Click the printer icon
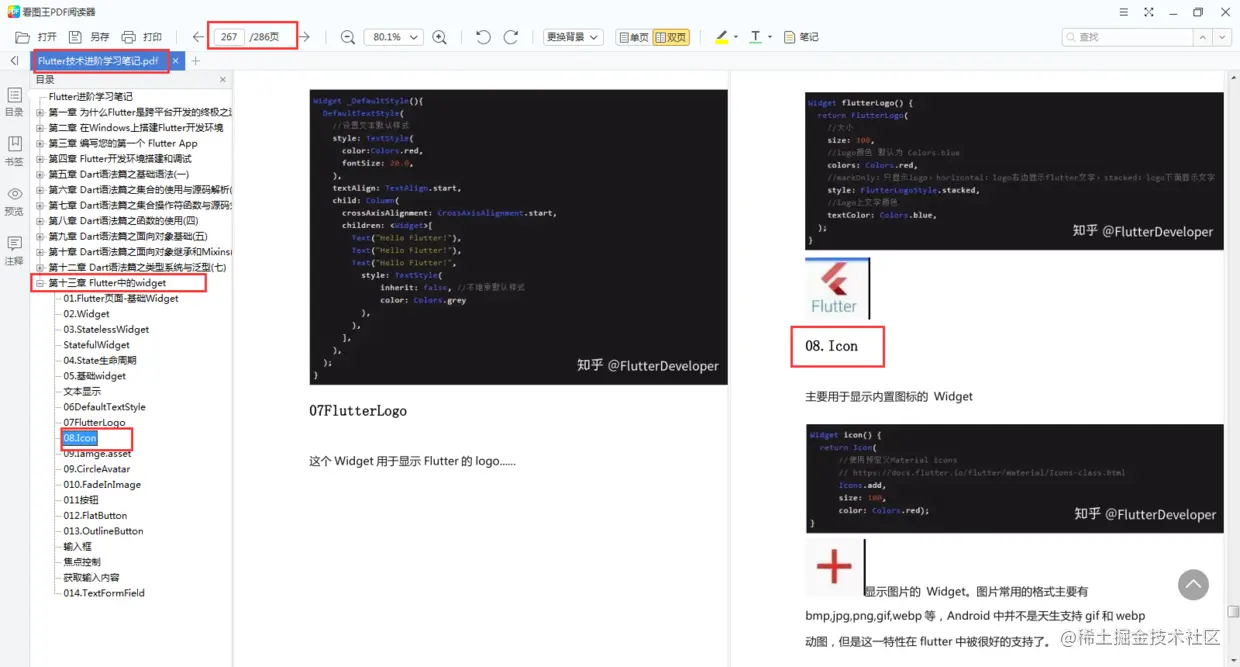The width and height of the screenshot is (1240, 667). pos(128,37)
